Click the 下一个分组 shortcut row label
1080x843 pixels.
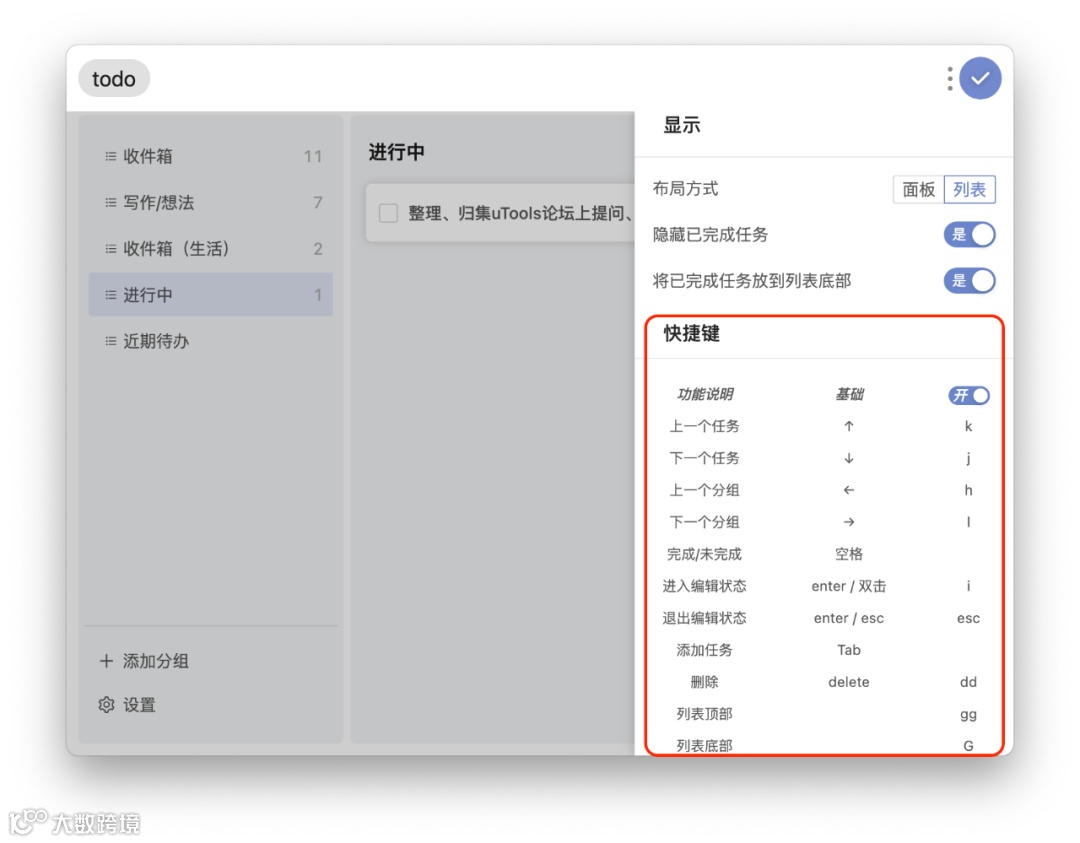[x=705, y=522]
